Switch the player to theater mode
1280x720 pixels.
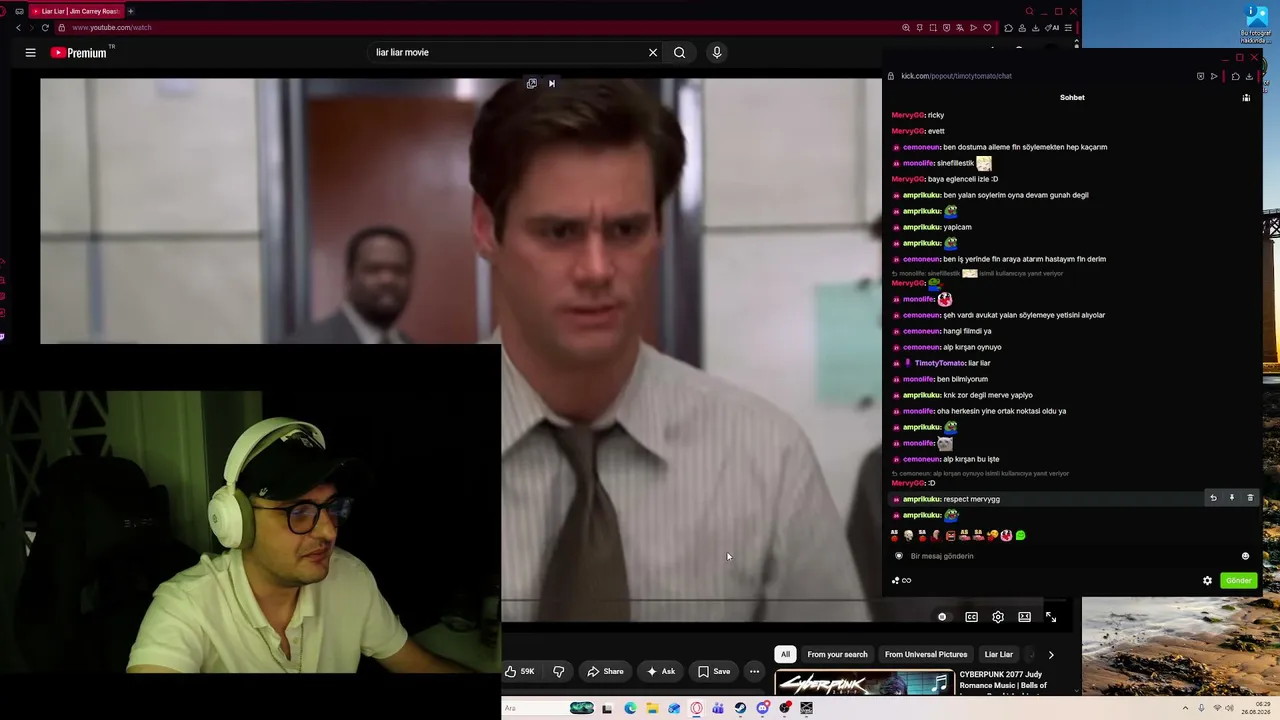tap(1024, 617)
